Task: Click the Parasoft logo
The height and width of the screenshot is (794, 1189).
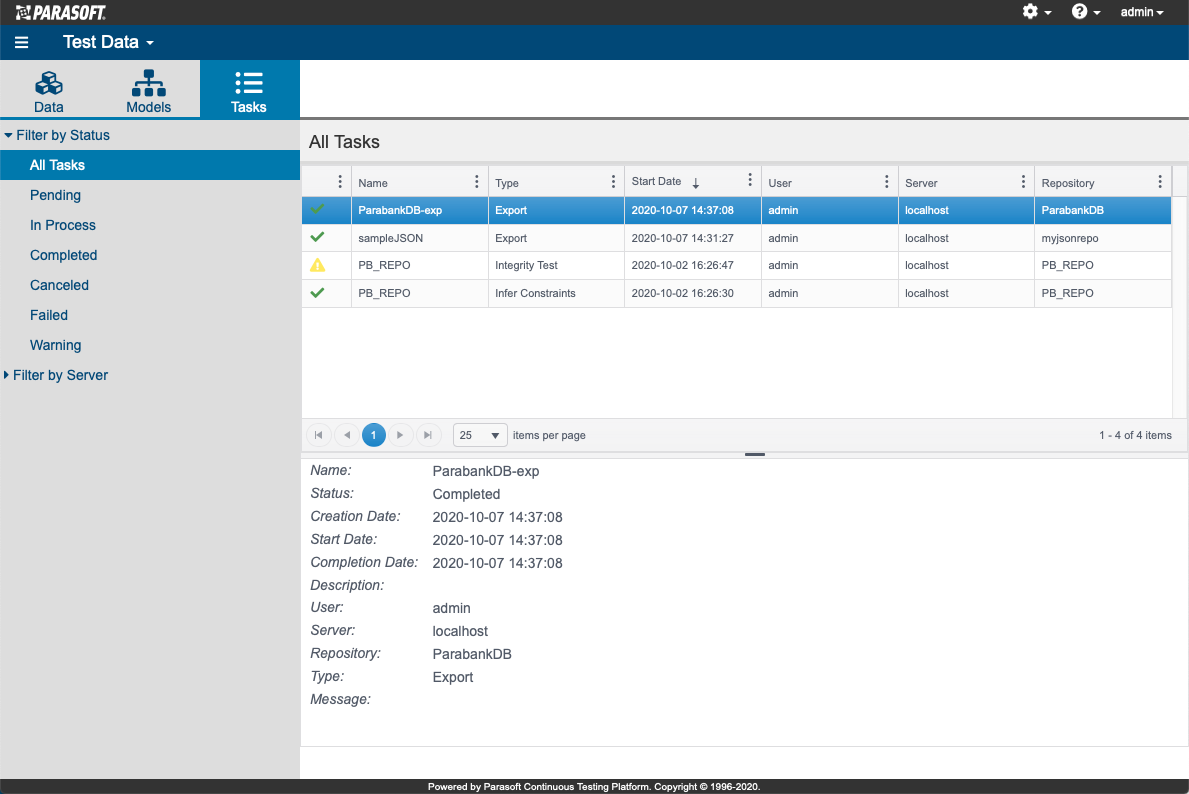Action: [x=61, y=12]
